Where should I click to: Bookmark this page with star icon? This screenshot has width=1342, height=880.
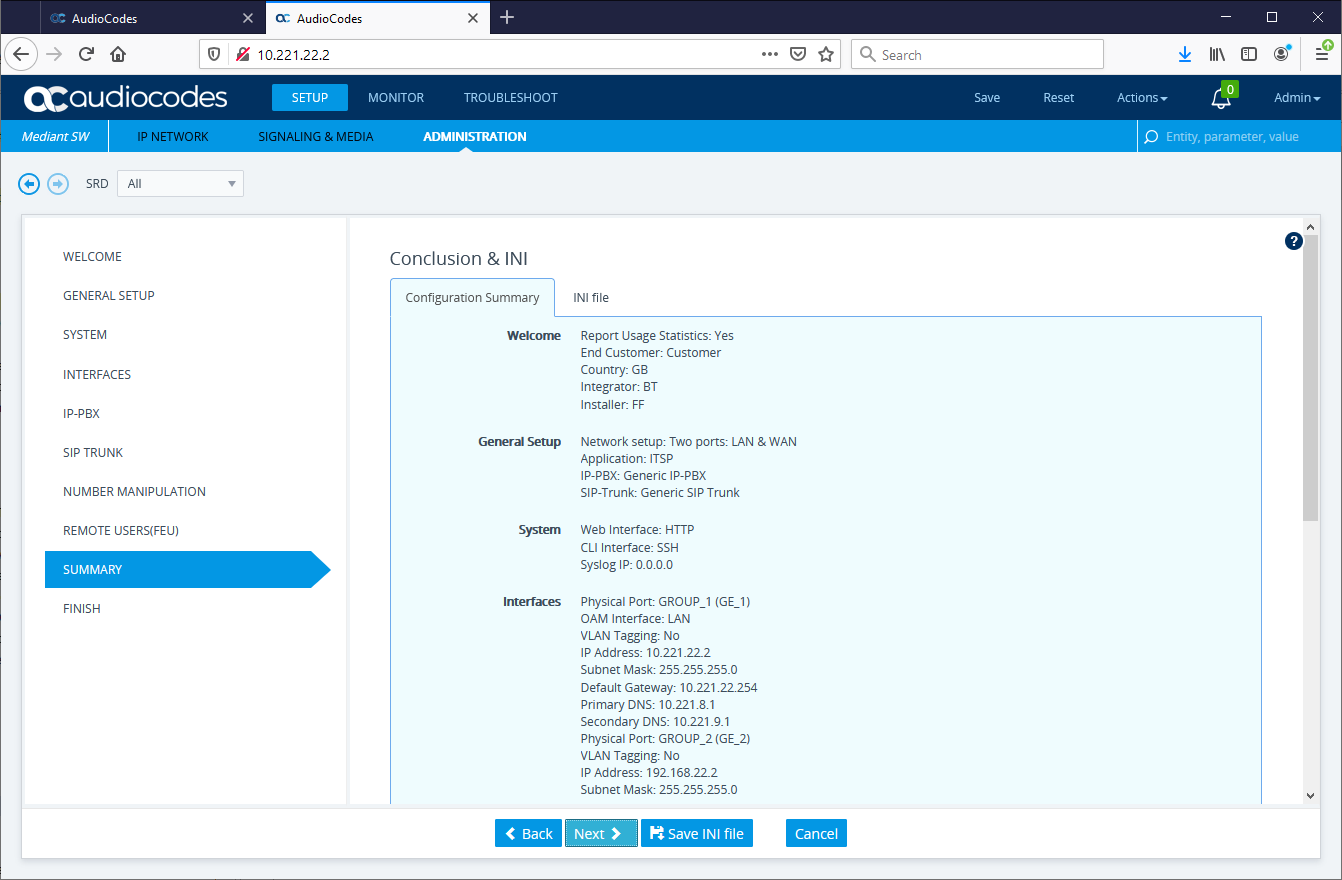(x=826, y=55)
